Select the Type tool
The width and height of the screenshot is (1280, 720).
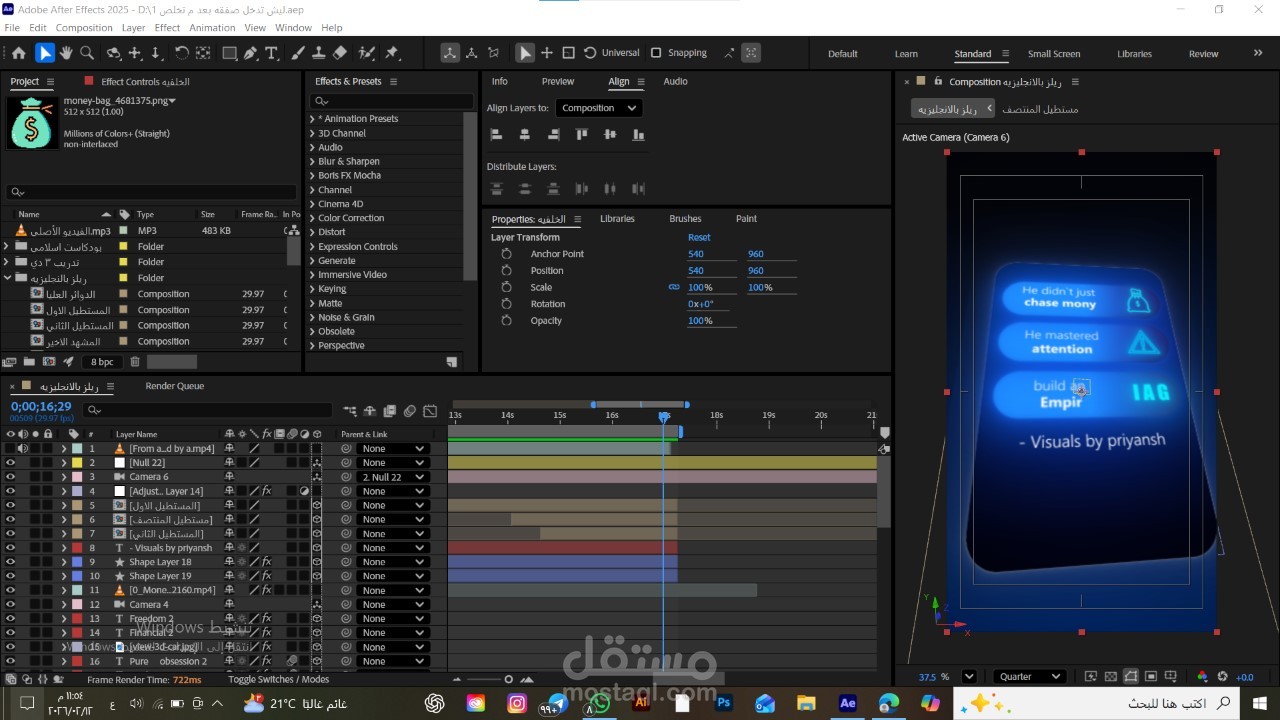(x=272, y=53)
